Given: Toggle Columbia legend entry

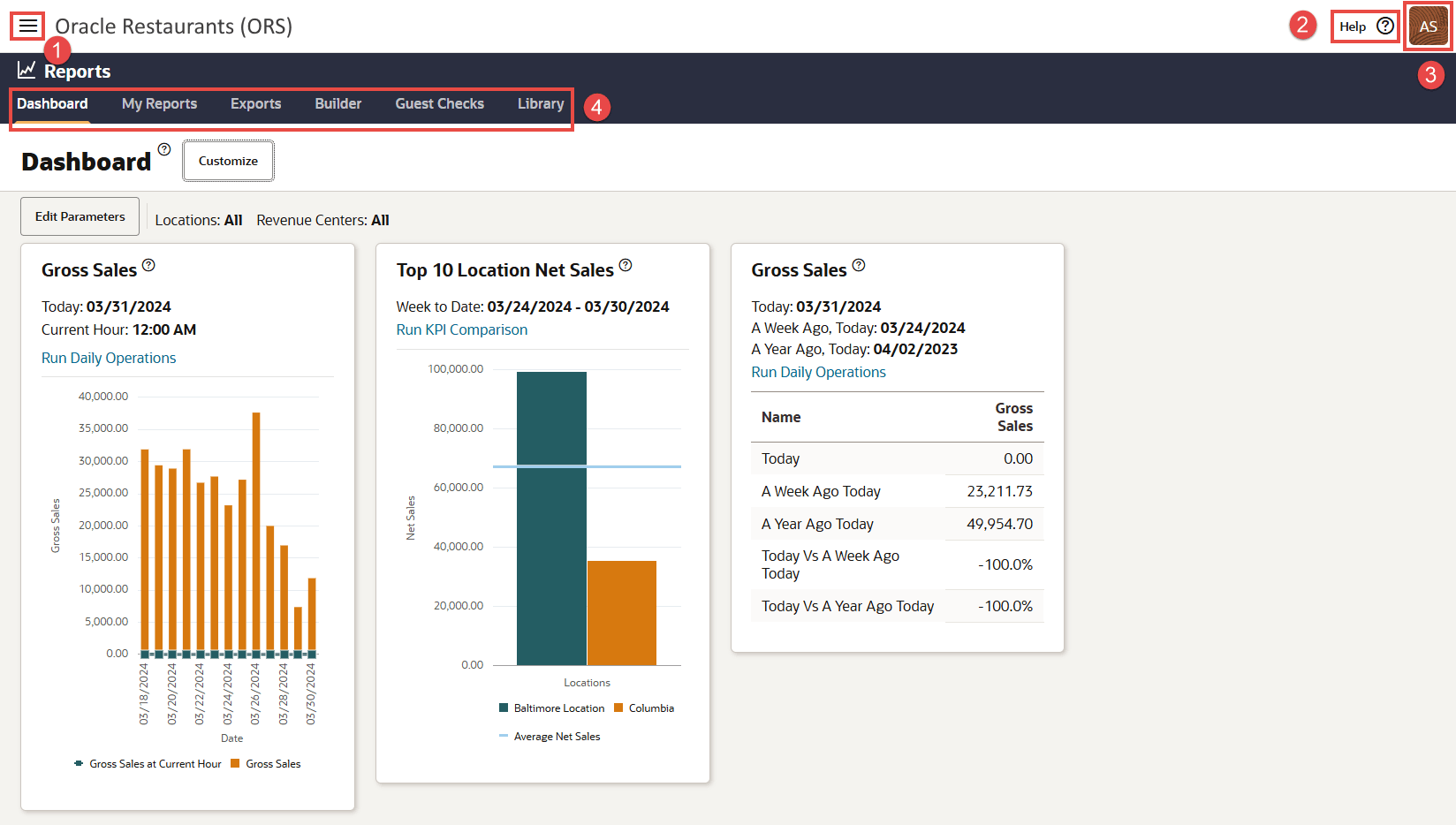Looking at the screenshot, I should click(x=644, y=708).
